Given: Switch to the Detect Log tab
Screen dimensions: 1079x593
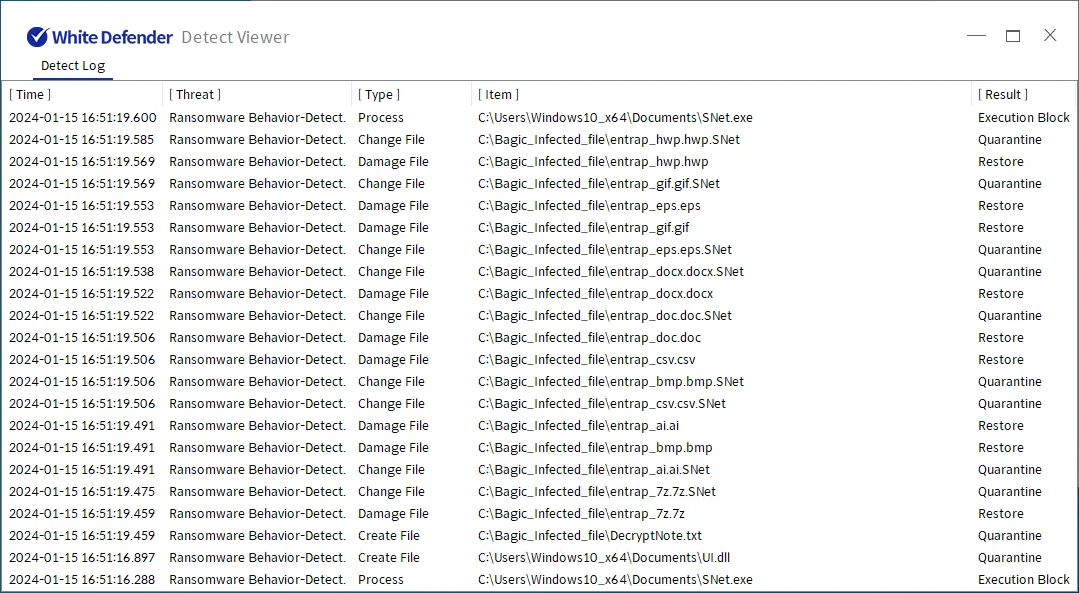Looking at the screenshot, I should pos(72,66).
